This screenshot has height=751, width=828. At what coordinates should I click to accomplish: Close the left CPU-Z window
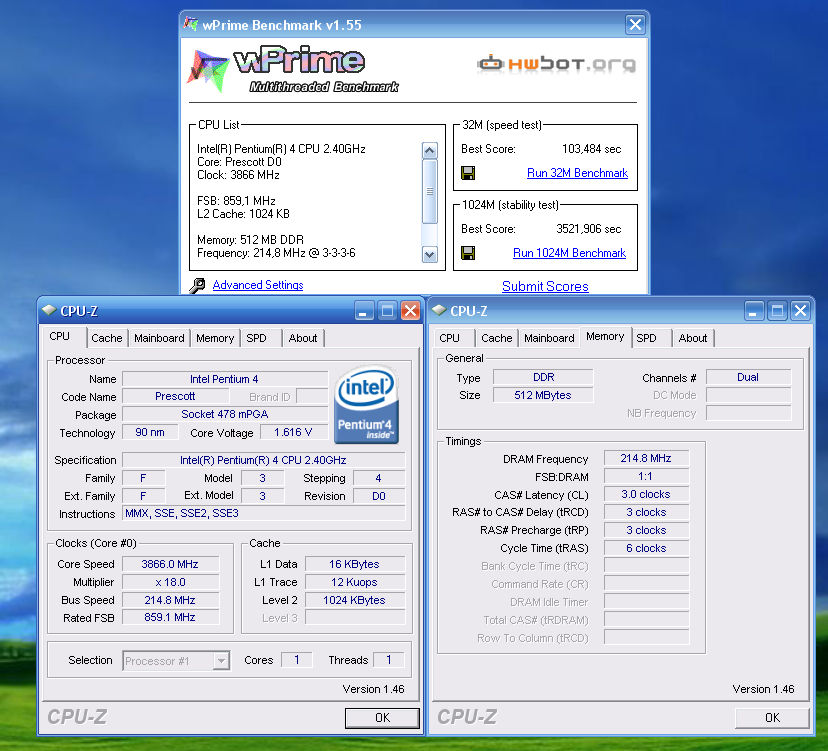tap(410, 311)
